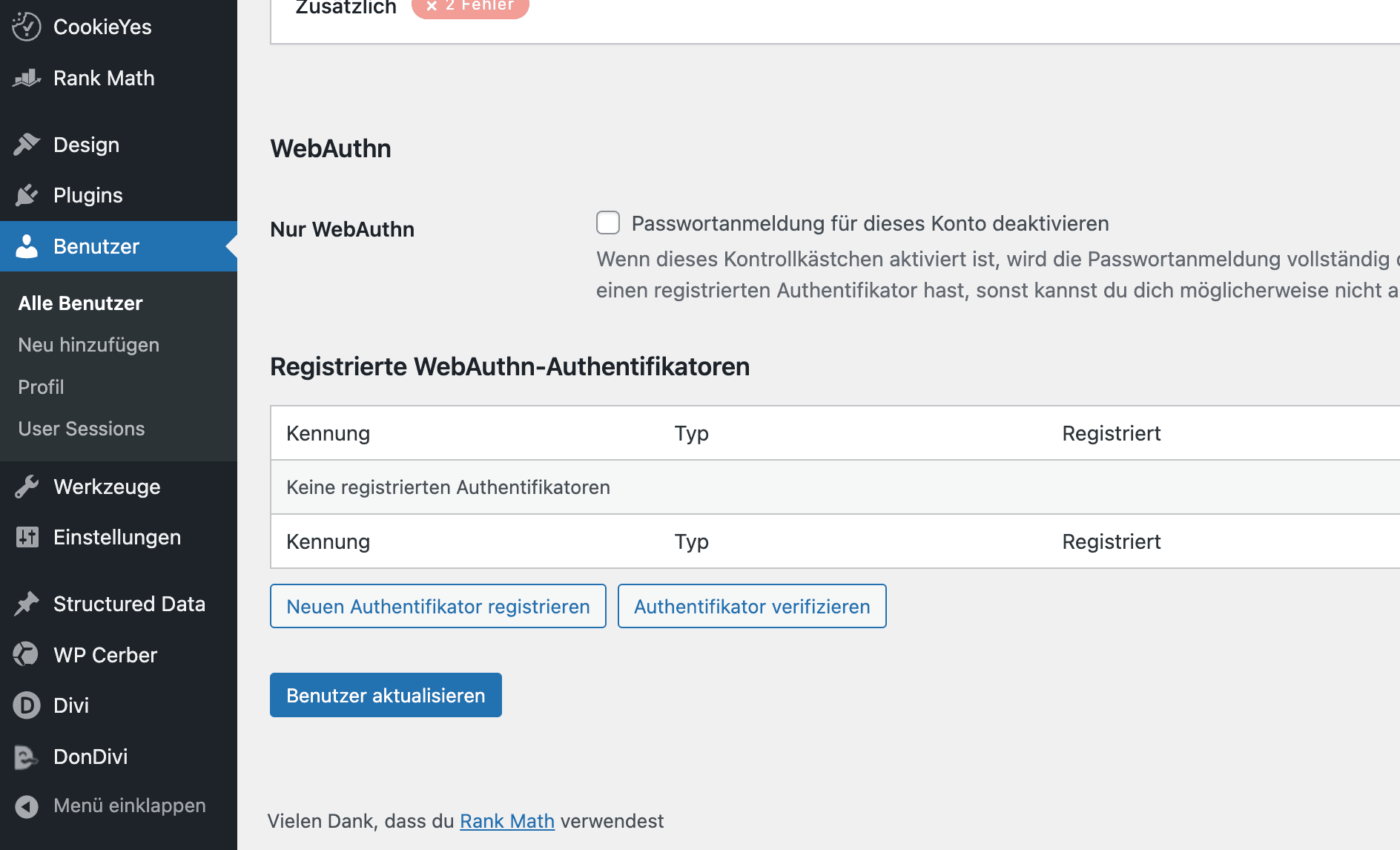The height and width of the screenshot is (850, 1400).
Task: Click the Kennung table header column
Action: pos(328,433)
